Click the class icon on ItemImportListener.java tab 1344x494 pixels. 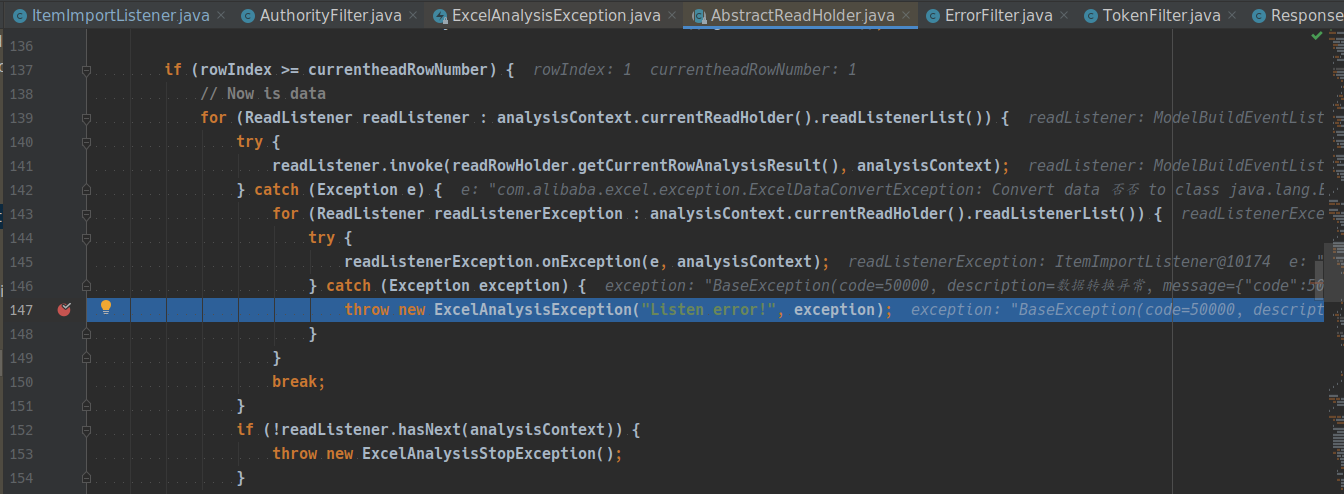20,16
